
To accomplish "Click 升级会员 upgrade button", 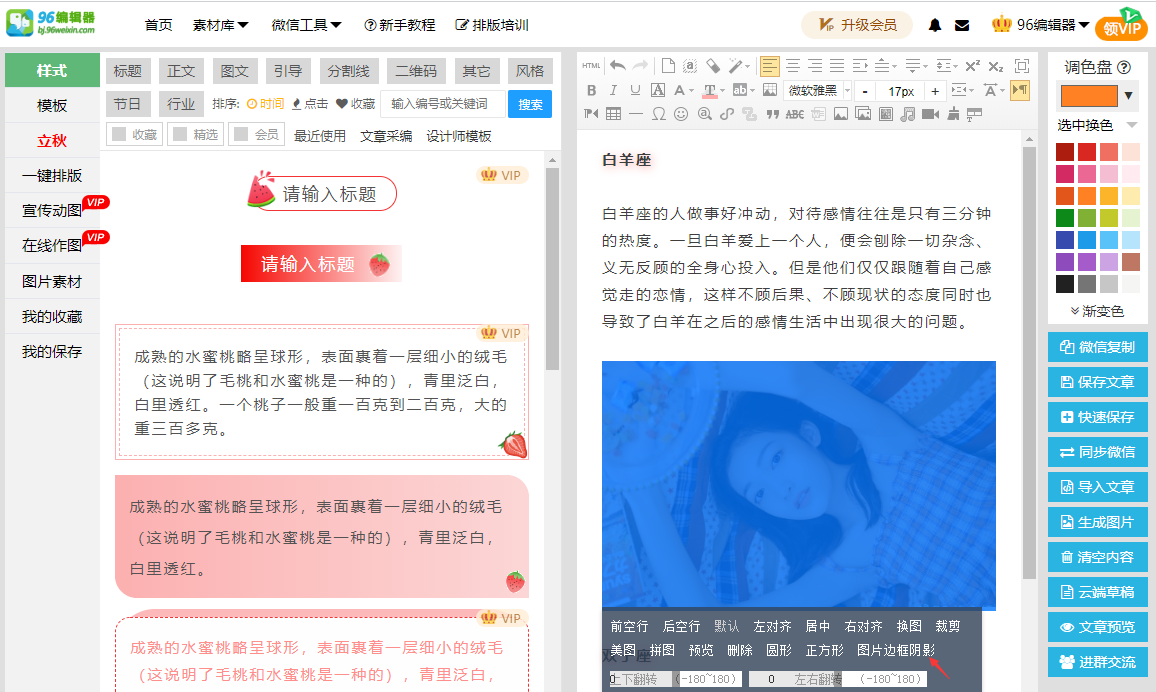I will coord(857,25).
